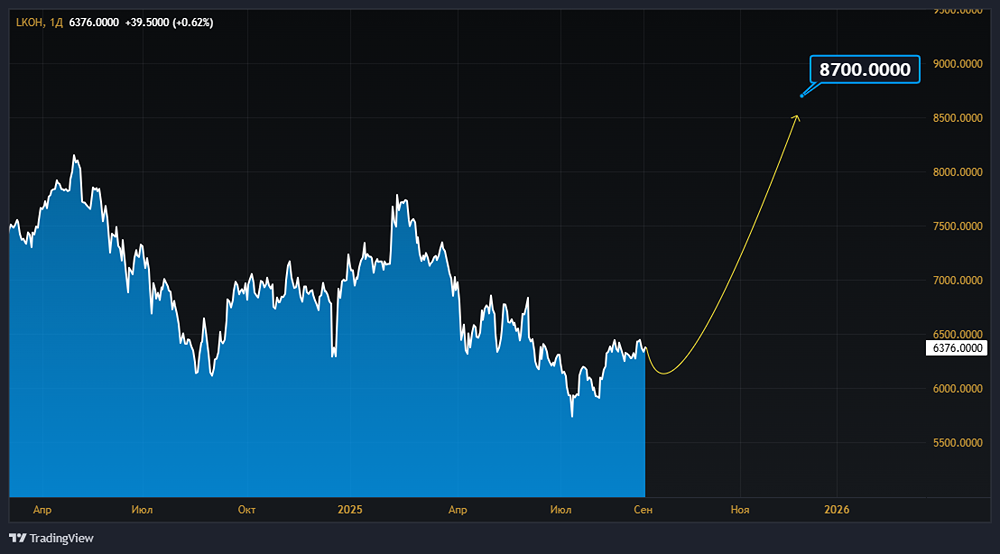Click the 9000.0000 price axis label
1000x554 pixels.
point(957,64)
